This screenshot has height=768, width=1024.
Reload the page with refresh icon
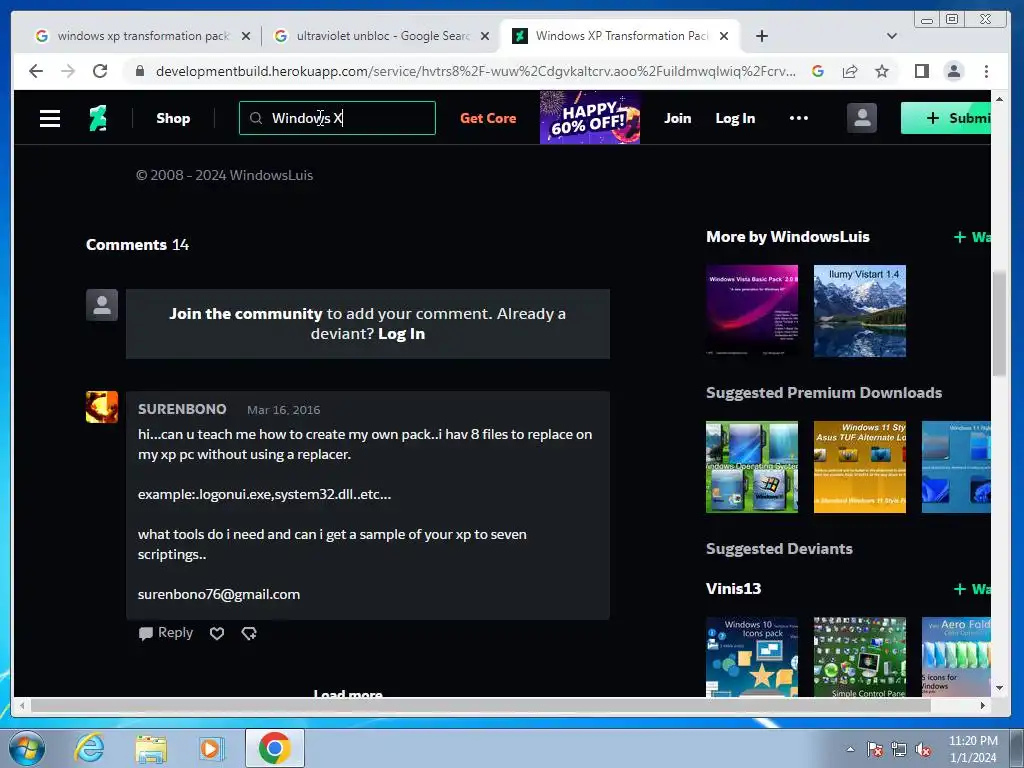tap(100, 71)
